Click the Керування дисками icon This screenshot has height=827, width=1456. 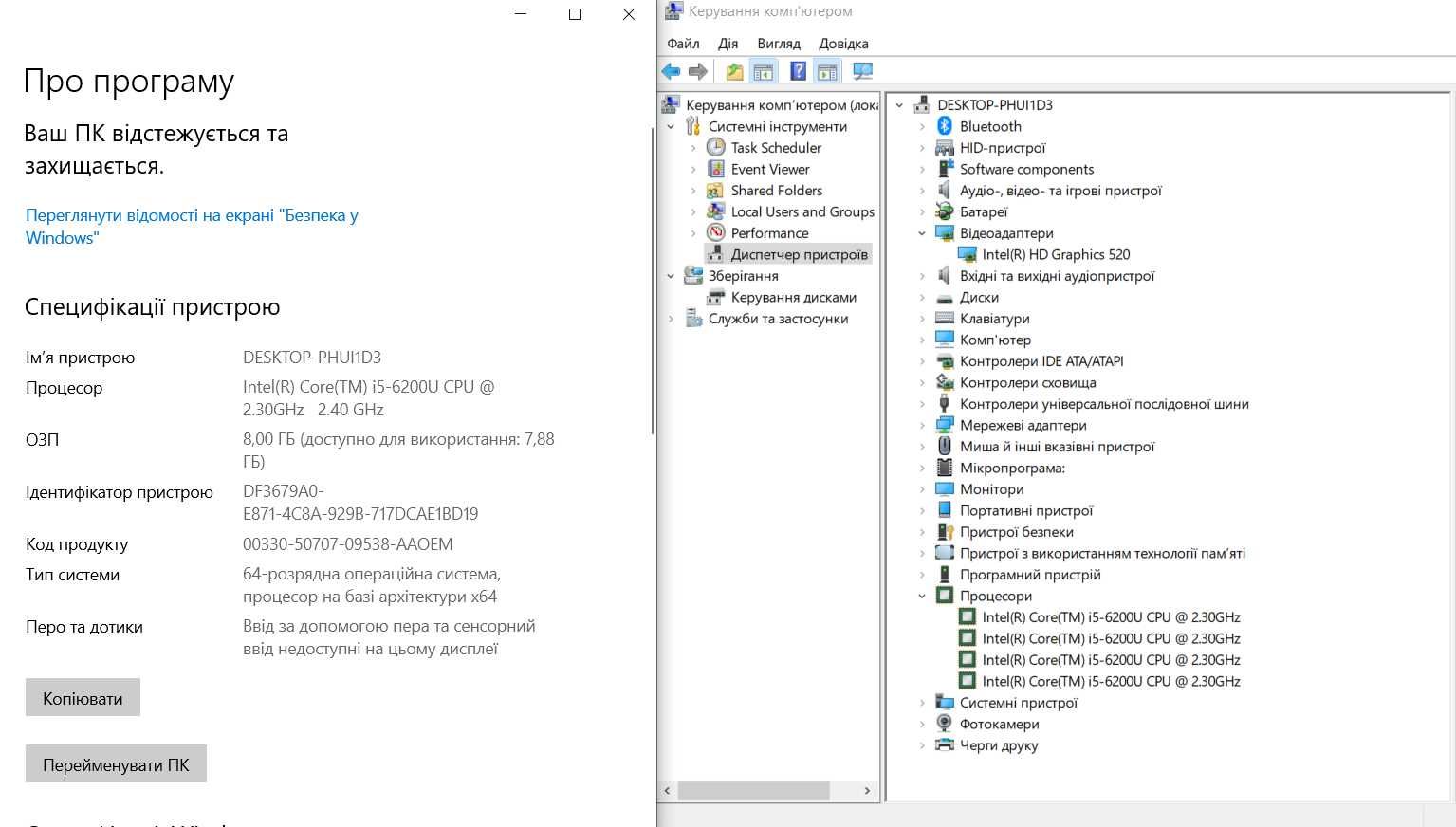pos(716,297)
